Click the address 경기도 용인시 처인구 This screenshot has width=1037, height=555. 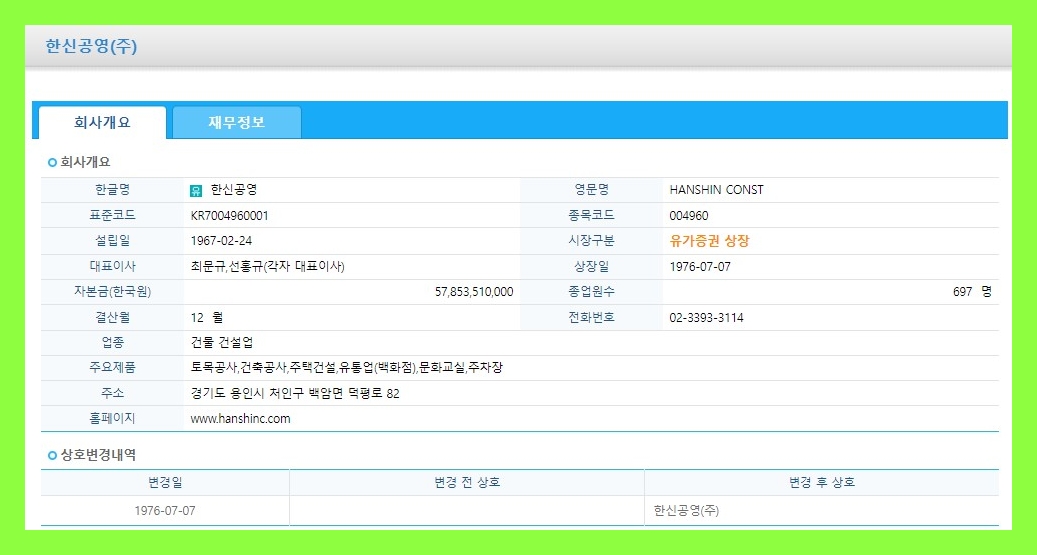tap(247, 394)
